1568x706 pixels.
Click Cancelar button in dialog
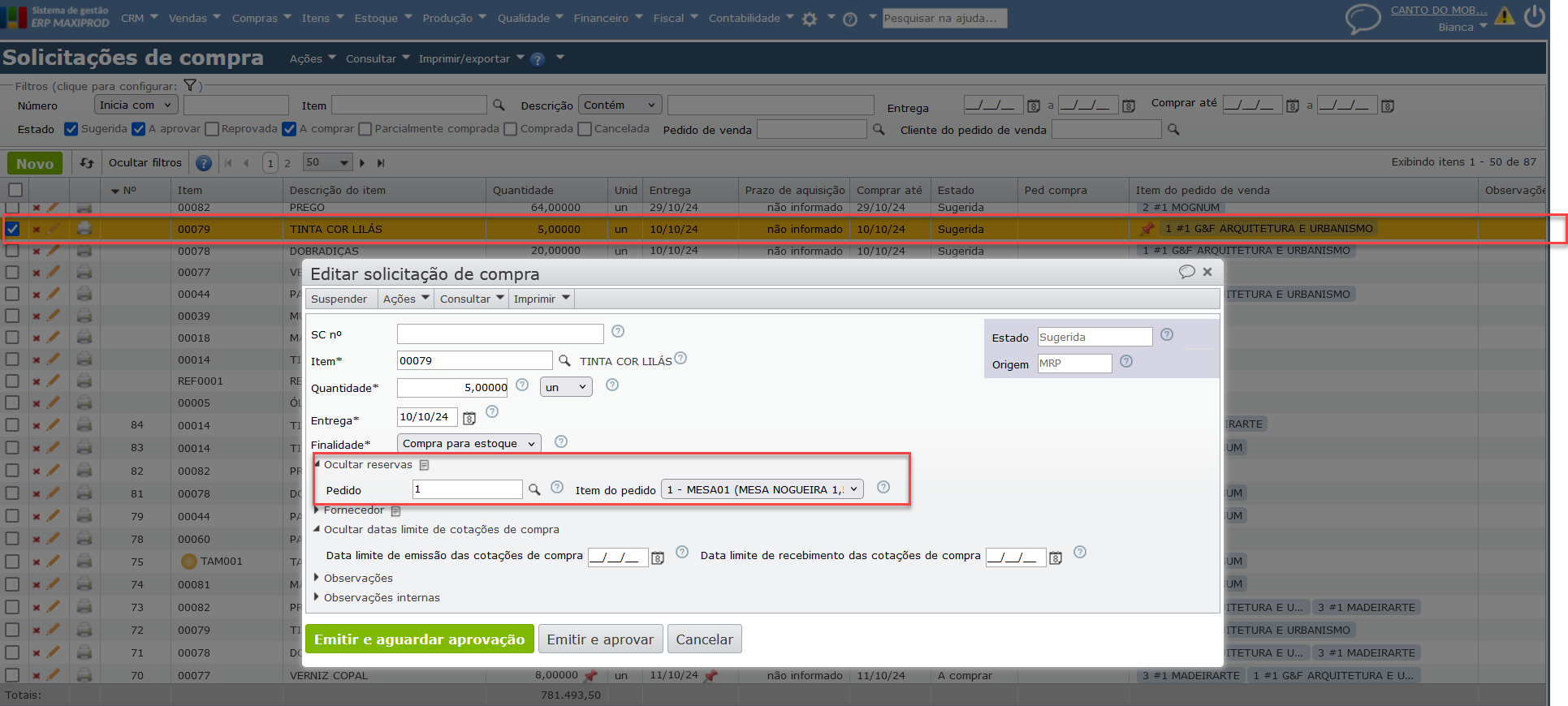point(705,639)
